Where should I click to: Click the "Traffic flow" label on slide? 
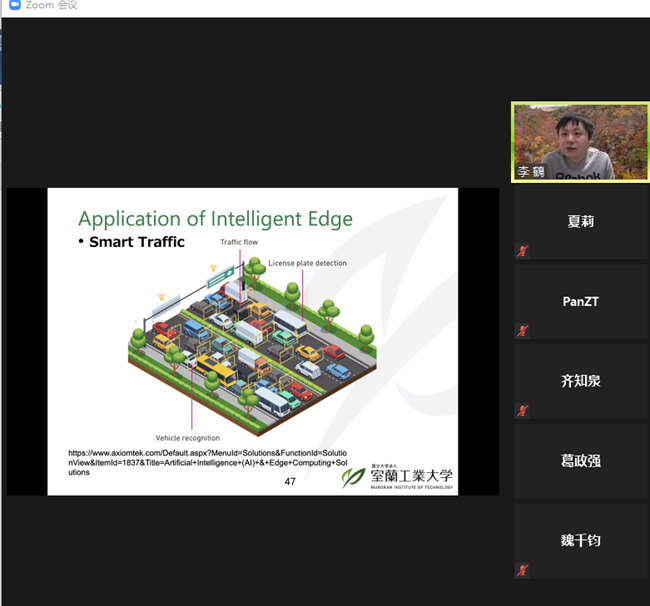[x=239, y=243]
